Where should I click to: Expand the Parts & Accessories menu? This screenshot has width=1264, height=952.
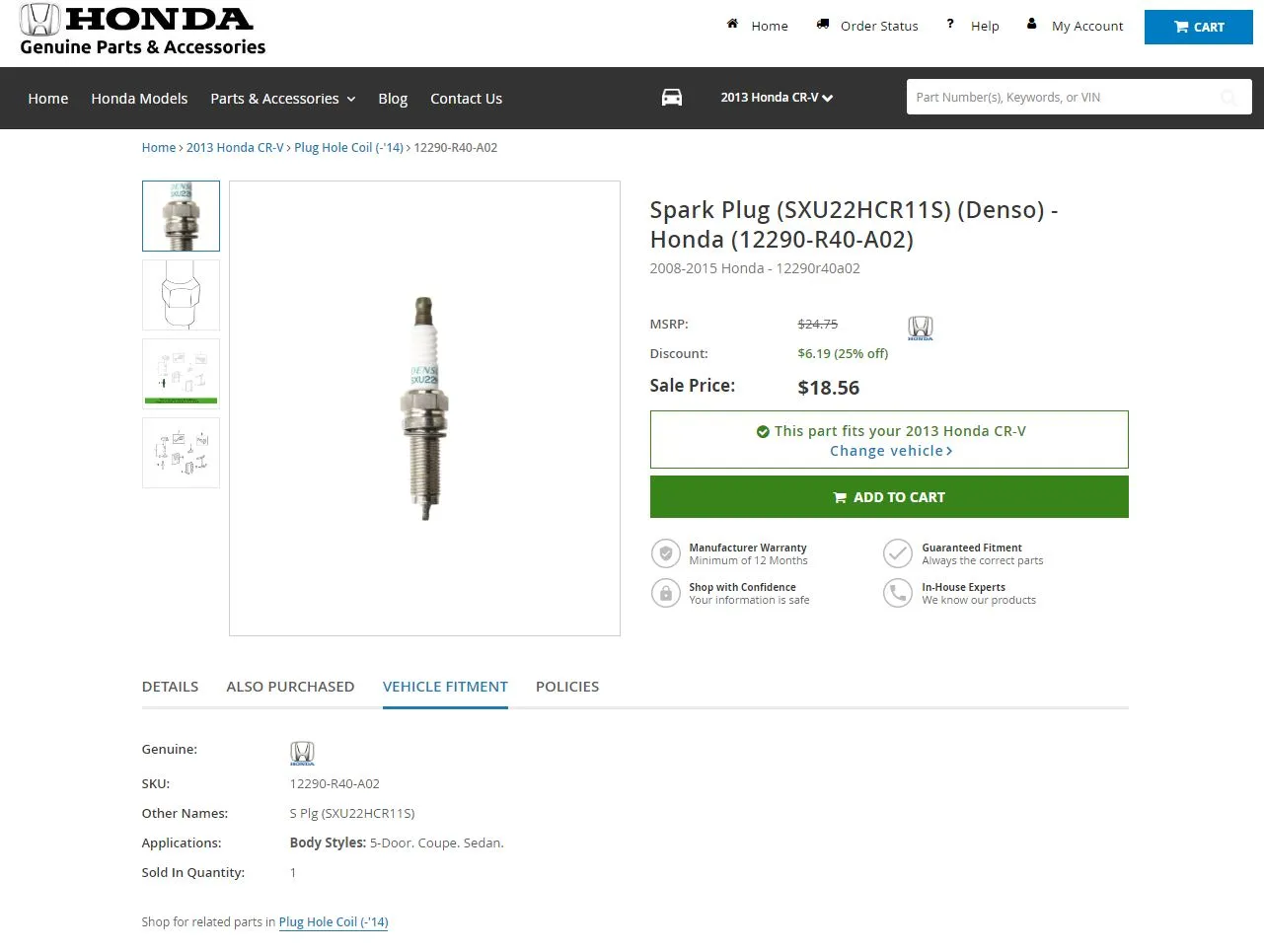click(x=282, y=99)
